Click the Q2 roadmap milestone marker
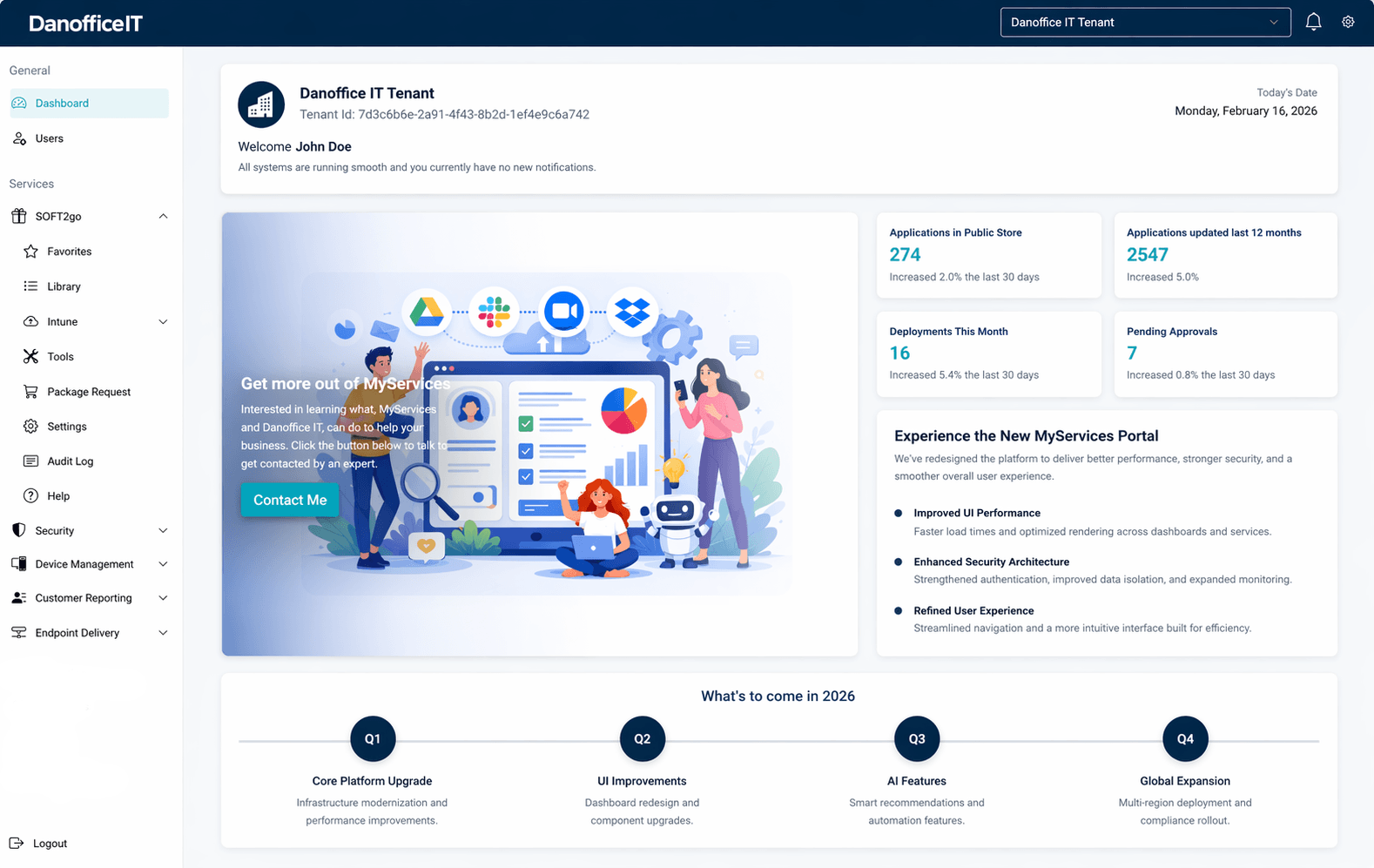The width and height of the screenshot is (1374, 868). [642, 739]
